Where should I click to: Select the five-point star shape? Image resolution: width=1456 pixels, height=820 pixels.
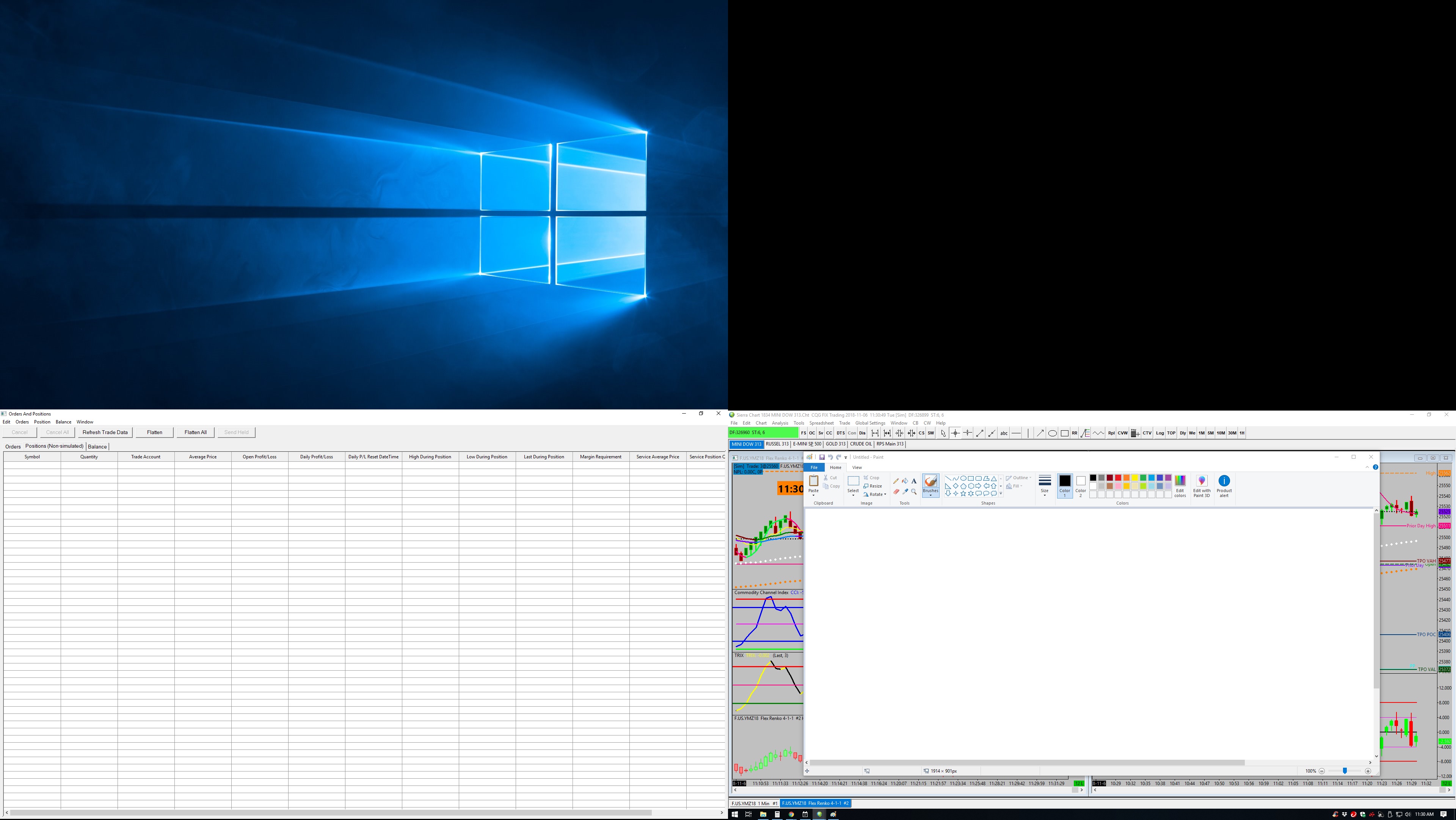tap(963, 493)
